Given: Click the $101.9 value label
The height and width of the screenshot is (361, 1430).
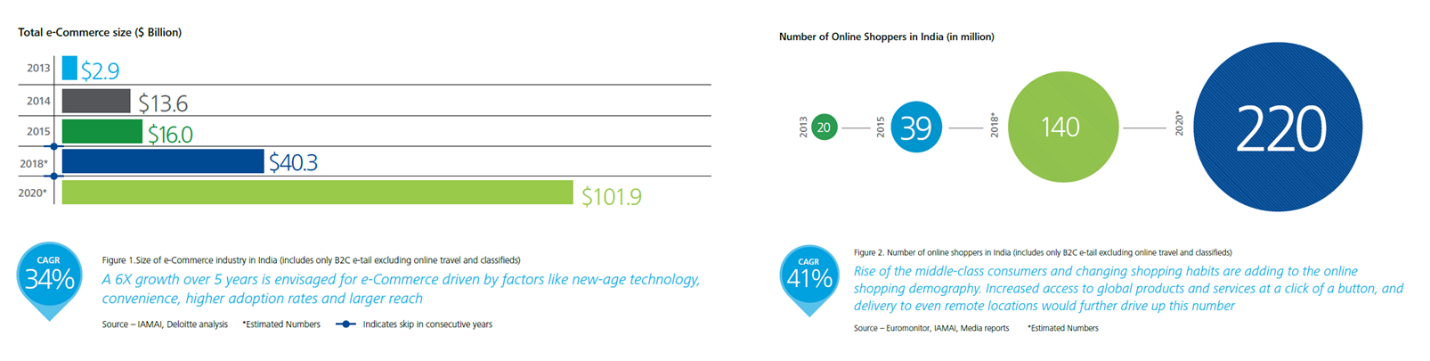Looking at the screenshot, I should pos(611,196).
